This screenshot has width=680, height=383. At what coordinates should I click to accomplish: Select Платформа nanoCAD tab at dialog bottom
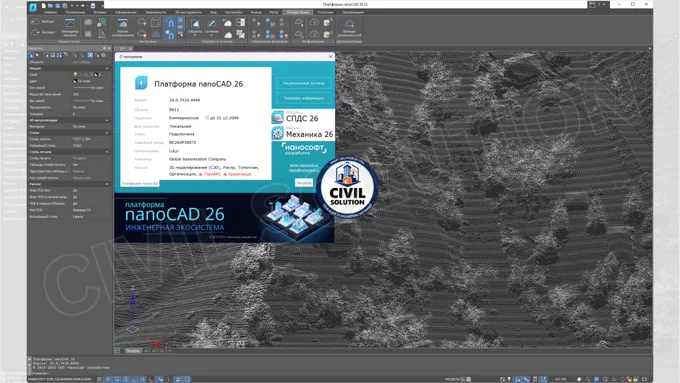point(140,183)
